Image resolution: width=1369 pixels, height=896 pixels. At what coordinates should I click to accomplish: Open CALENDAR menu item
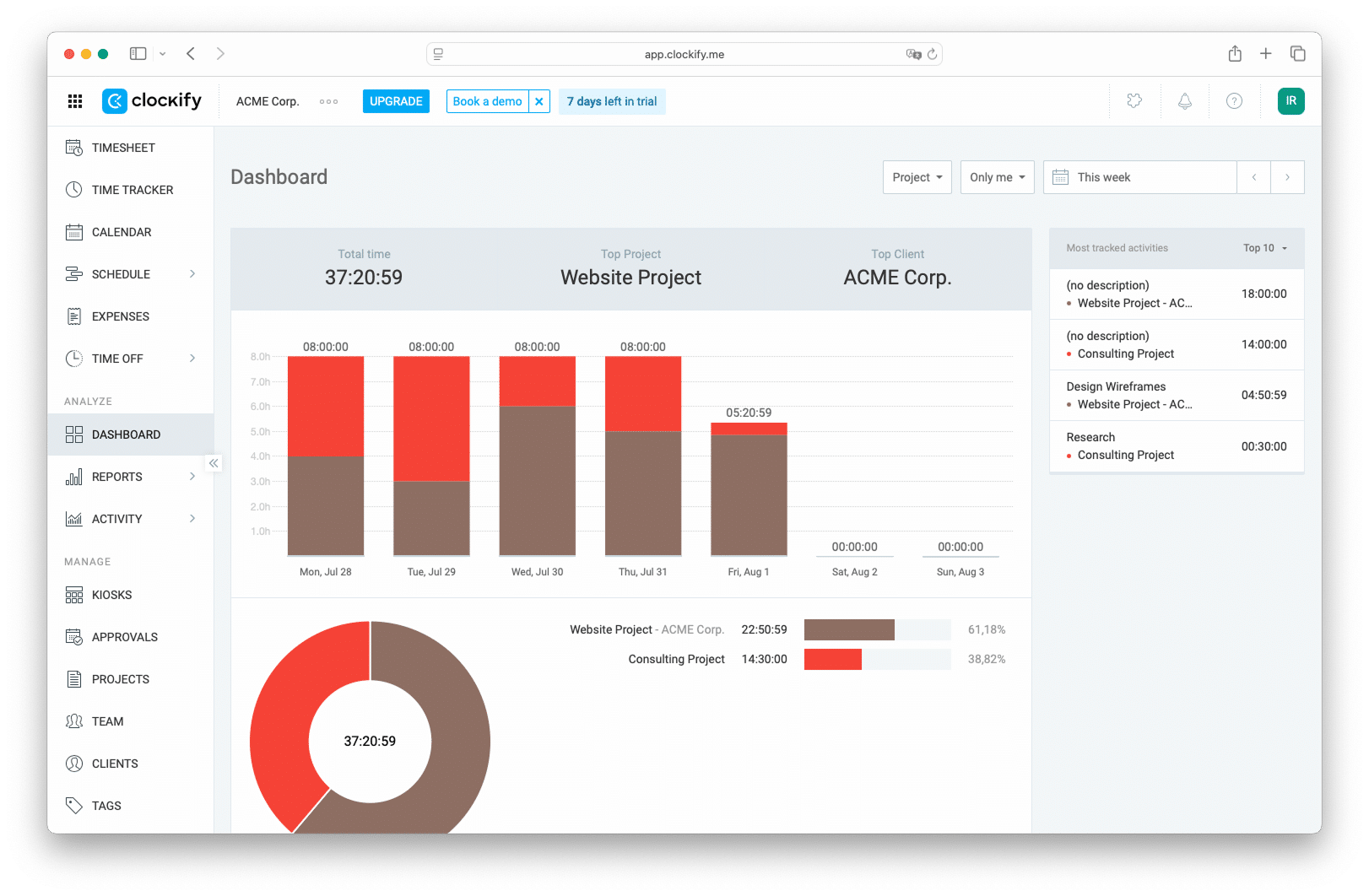(x=131, y=232)
